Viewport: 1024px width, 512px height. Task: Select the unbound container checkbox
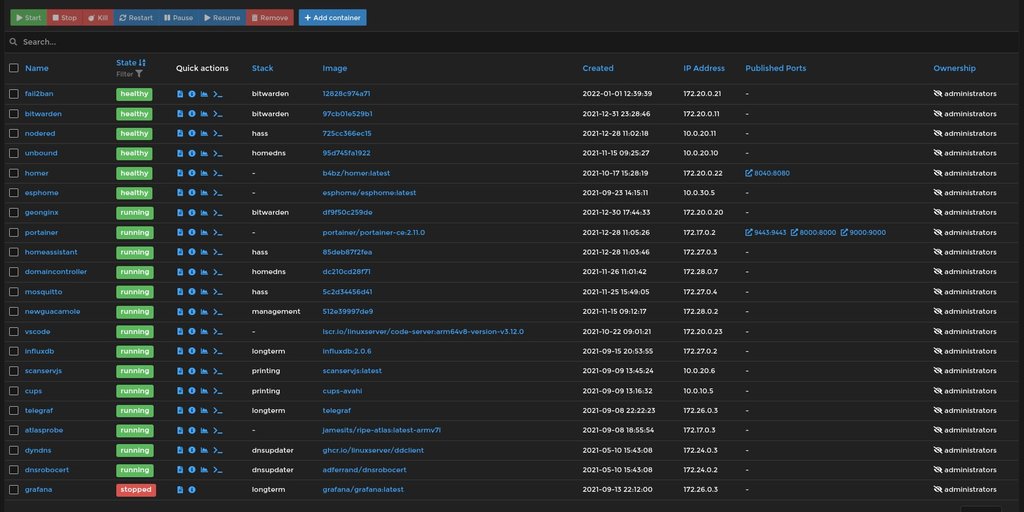tap(13, 153)
